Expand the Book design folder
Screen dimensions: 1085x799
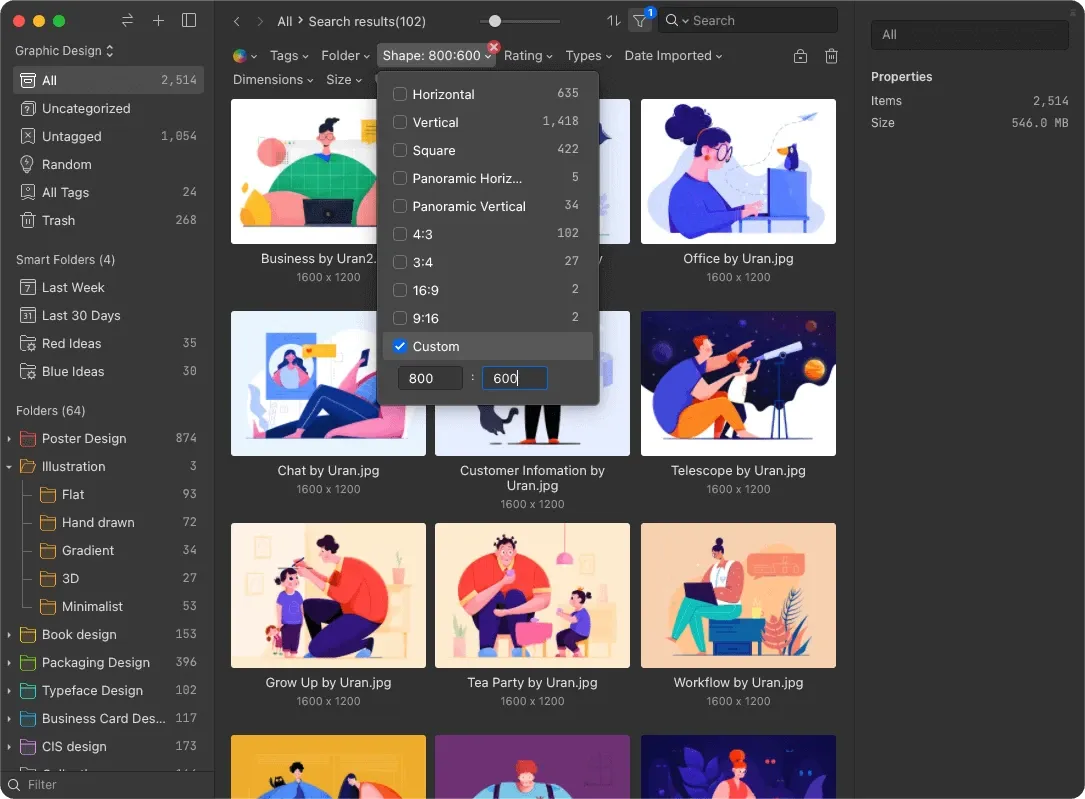point(9,635)
